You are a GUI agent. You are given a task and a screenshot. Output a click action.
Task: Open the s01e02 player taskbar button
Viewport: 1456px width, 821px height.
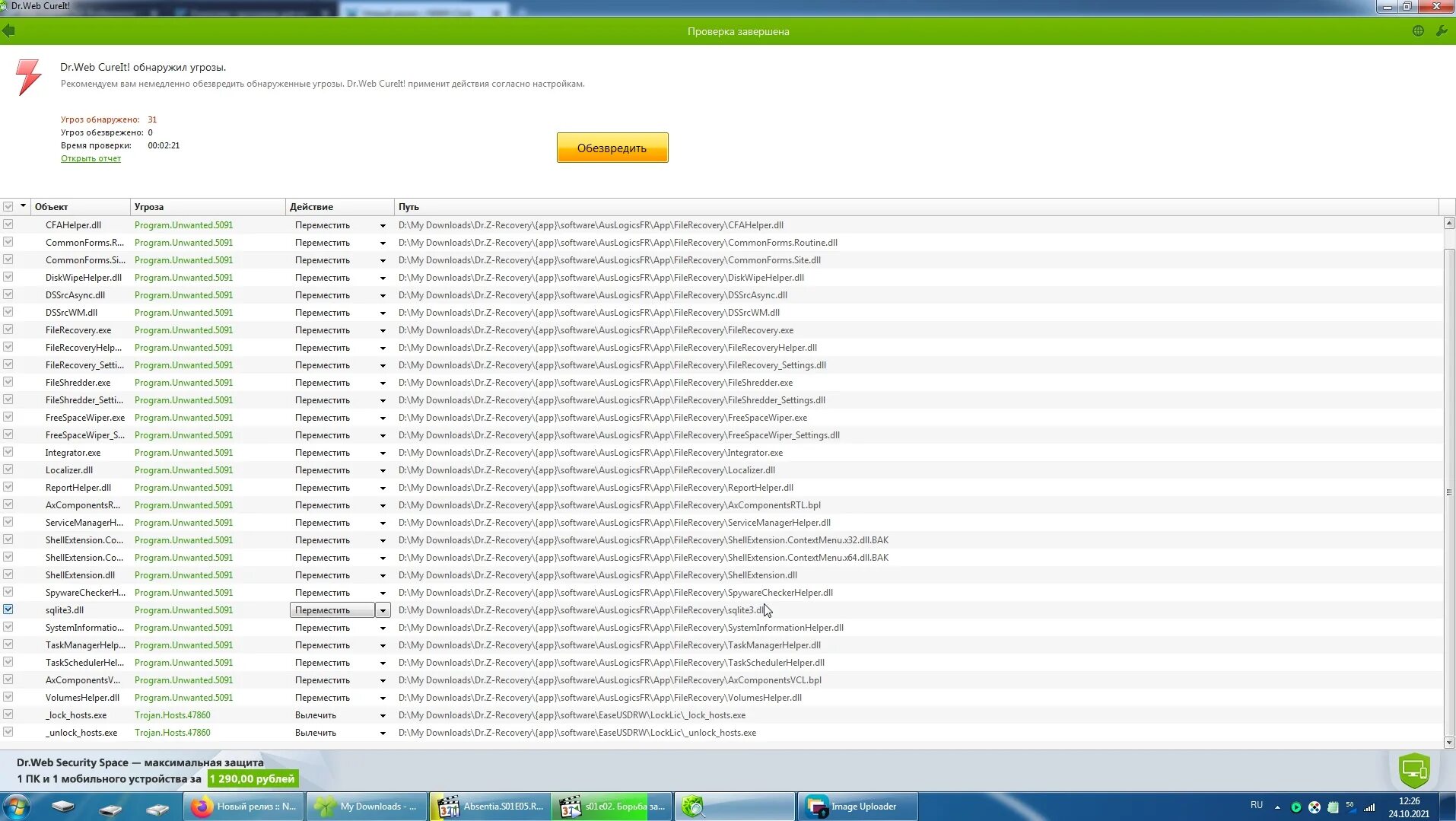pos(613,807)
